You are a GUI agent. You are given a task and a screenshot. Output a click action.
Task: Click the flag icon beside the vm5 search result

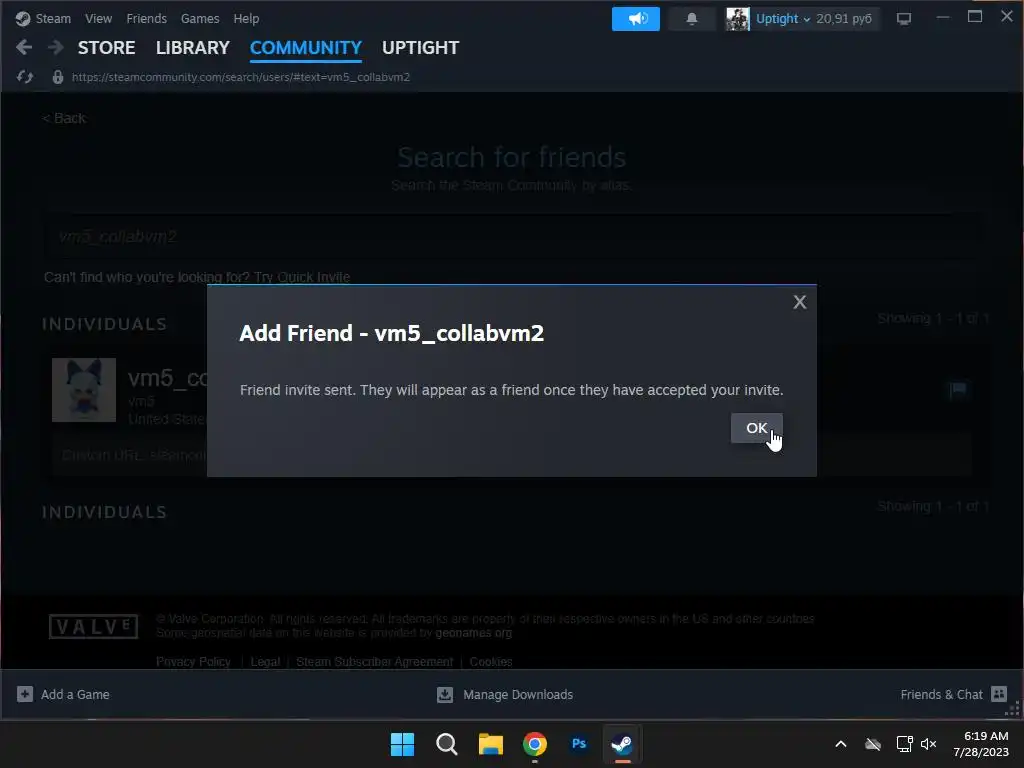coord(957,390)
